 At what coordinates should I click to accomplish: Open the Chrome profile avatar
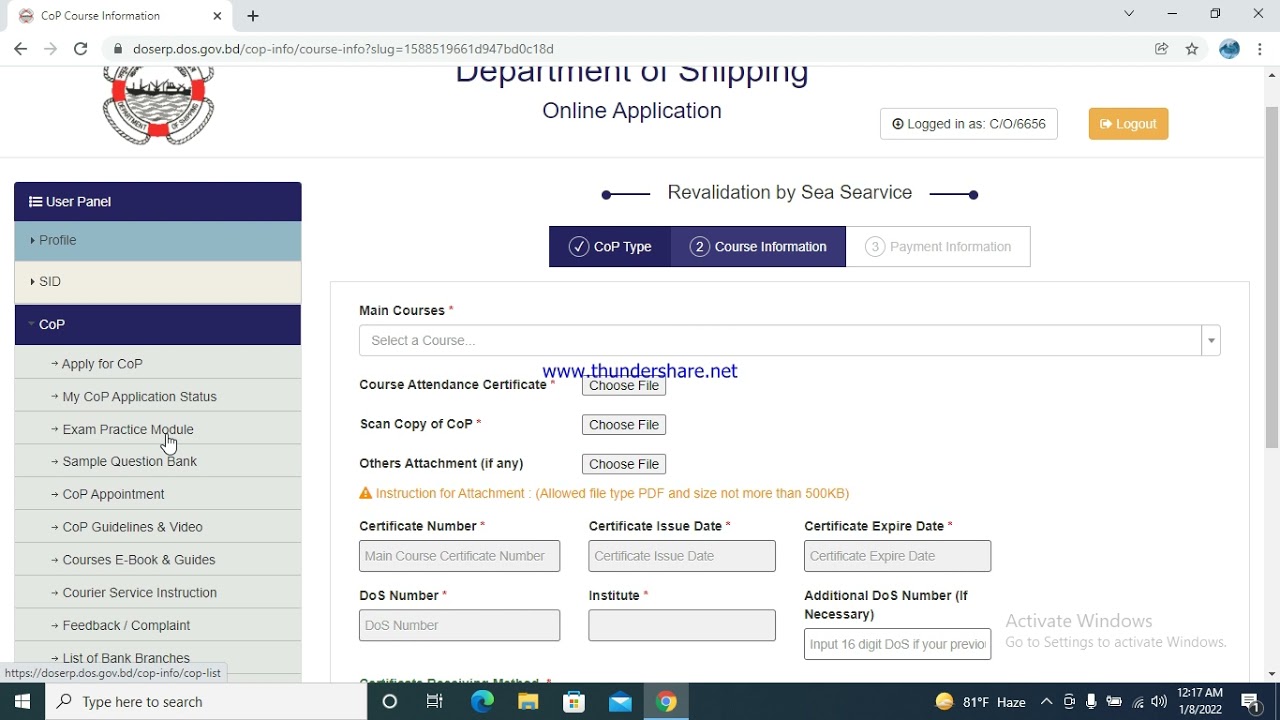click(x=1229, y=48)
